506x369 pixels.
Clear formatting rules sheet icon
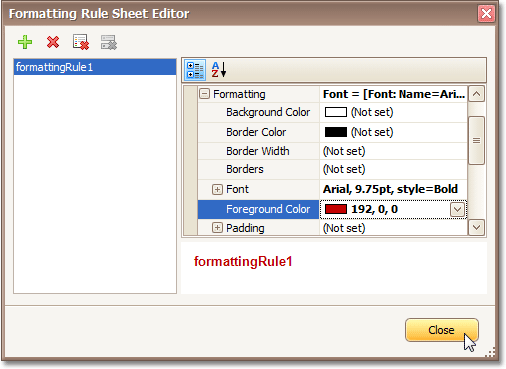tap(81, 42)
